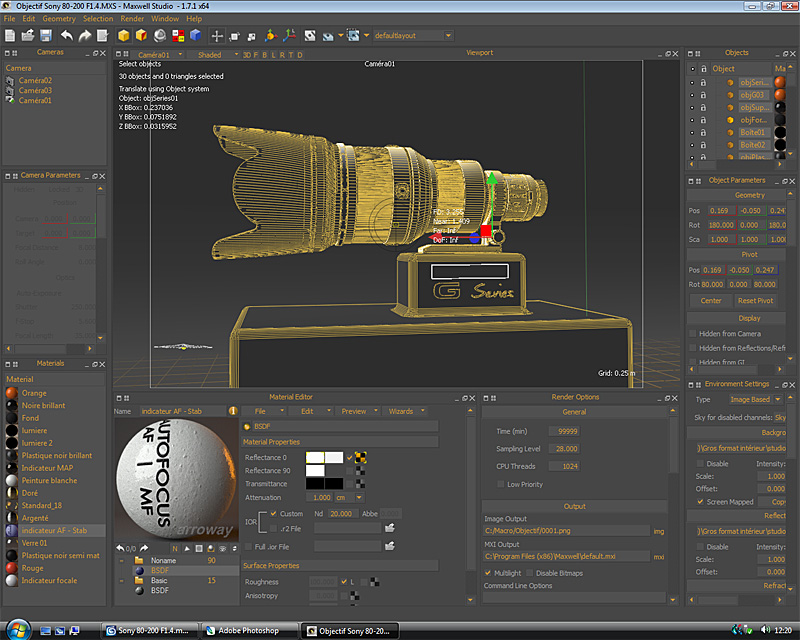This screenshot has width=800, height=640.
Task: Click the preview sphere icon under material preview
Action: [211, 549]
